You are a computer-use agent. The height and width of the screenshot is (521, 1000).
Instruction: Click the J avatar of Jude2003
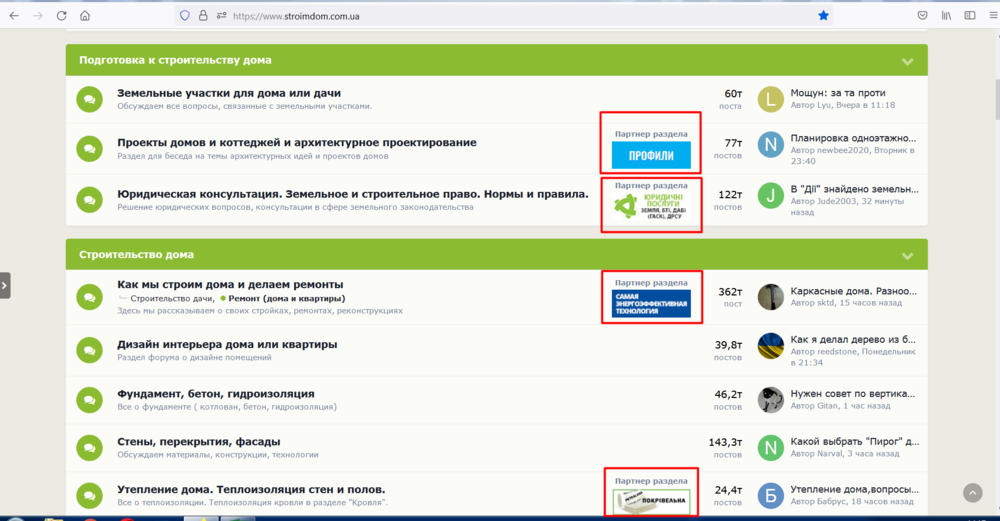point(770,196)
